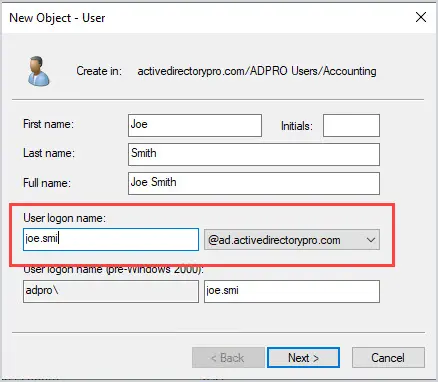
Task: Close the New Object - User window
Action: [421, 17]
